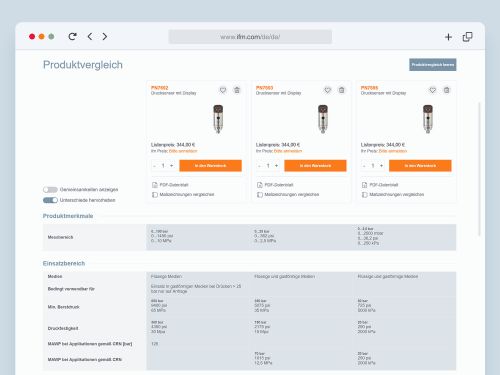500x375 pixels.
Task: Click the browser reload icon
Action: coord(72,36)
